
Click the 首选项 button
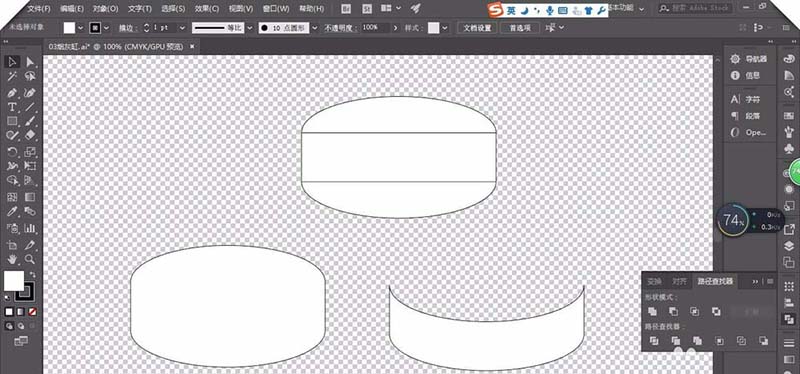click(x=520, y=28)
